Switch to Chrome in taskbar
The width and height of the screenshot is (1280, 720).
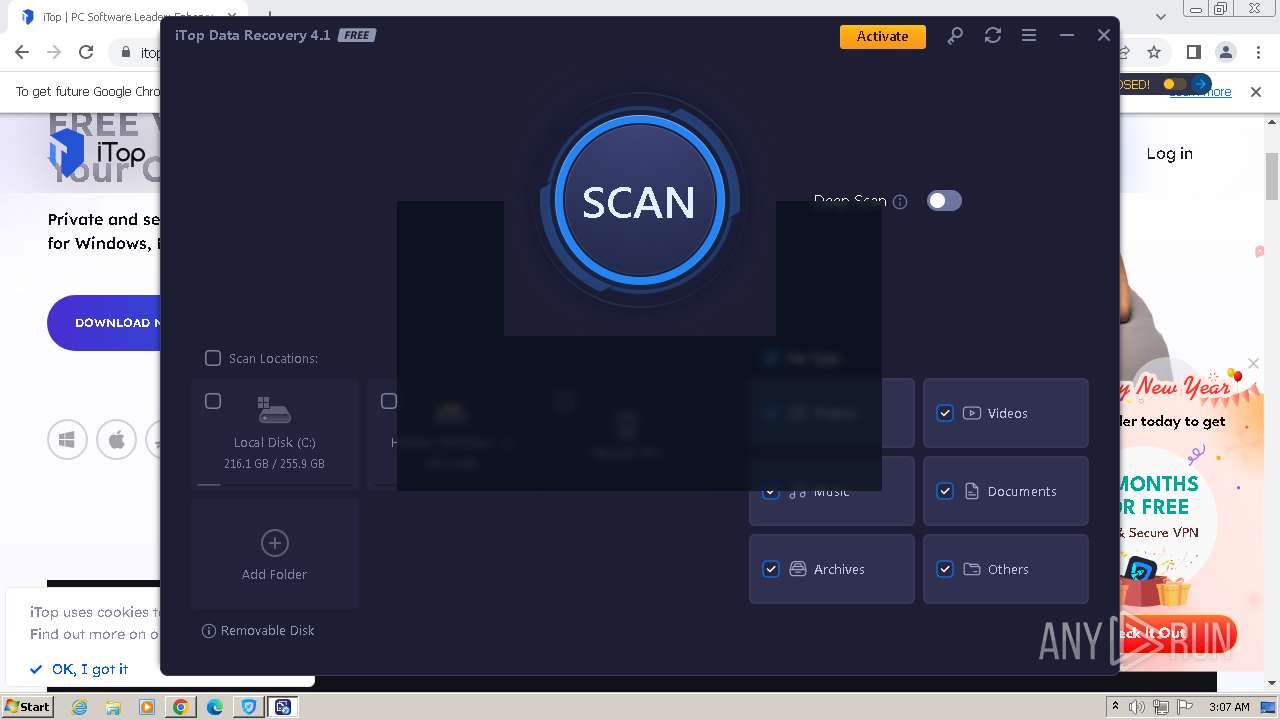(x=180, y=707)
